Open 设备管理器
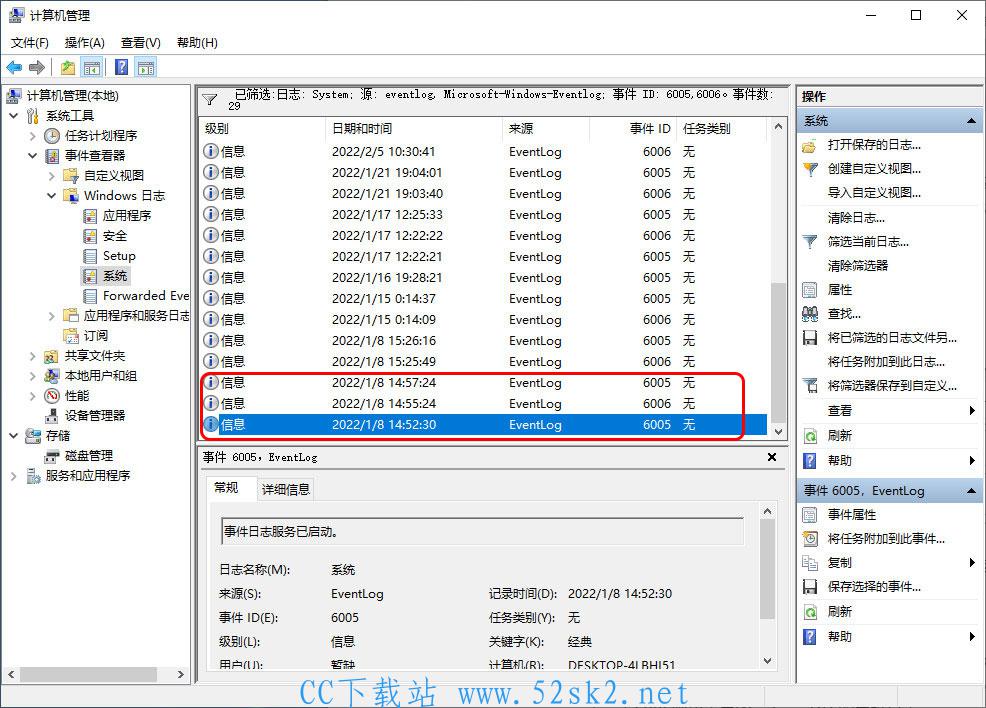The width and height of the screenshot is (986, 708). (94, 416)
